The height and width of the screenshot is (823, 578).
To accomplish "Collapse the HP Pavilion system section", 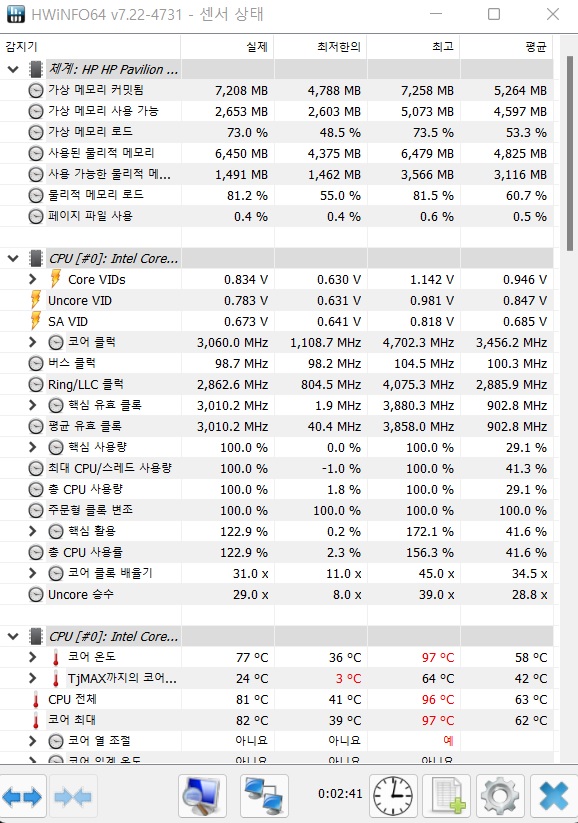I will [14, 69].
